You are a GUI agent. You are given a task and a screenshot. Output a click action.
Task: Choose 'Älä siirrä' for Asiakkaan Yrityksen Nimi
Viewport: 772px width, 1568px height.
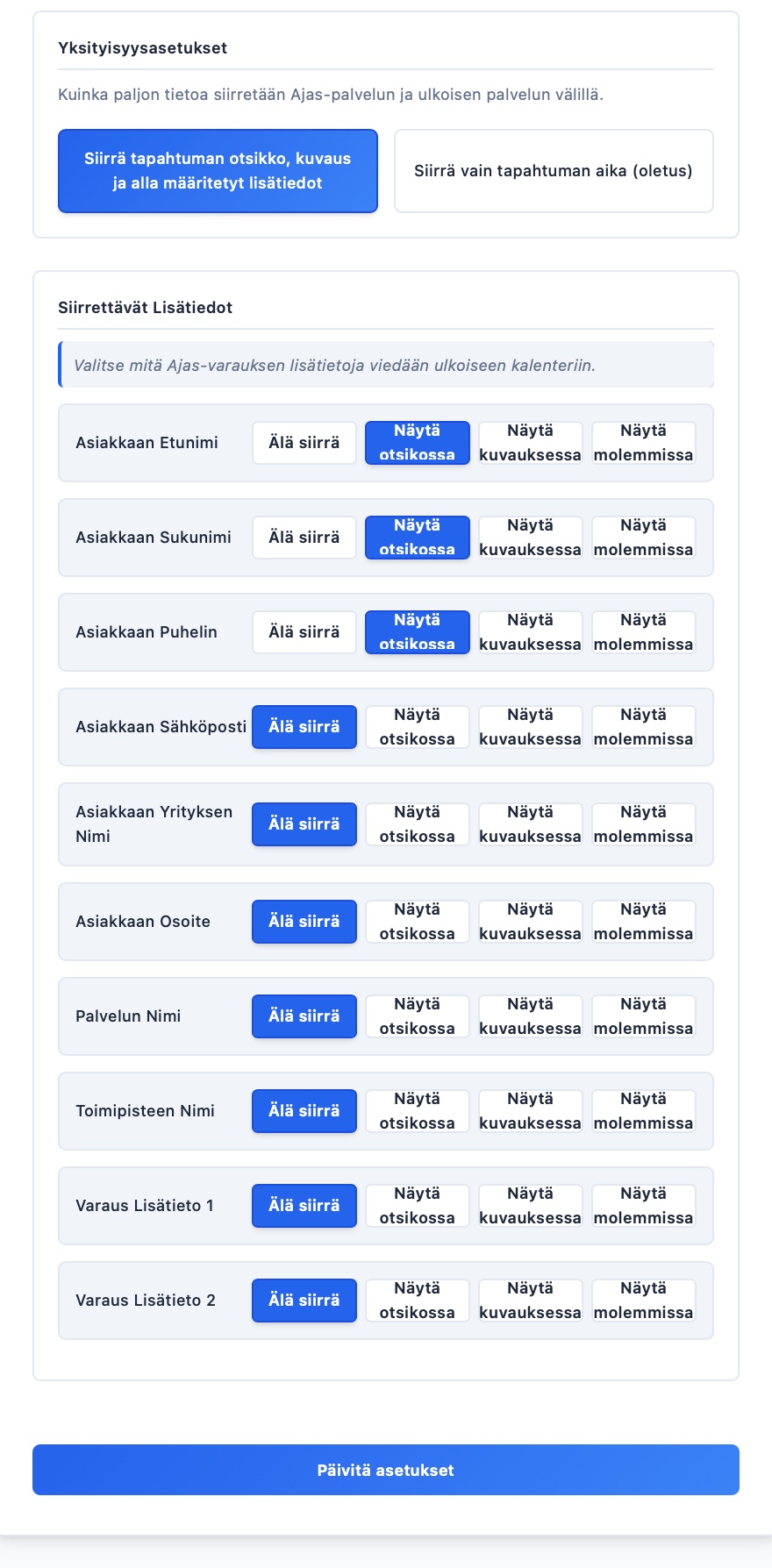click(x=304, y=824)
